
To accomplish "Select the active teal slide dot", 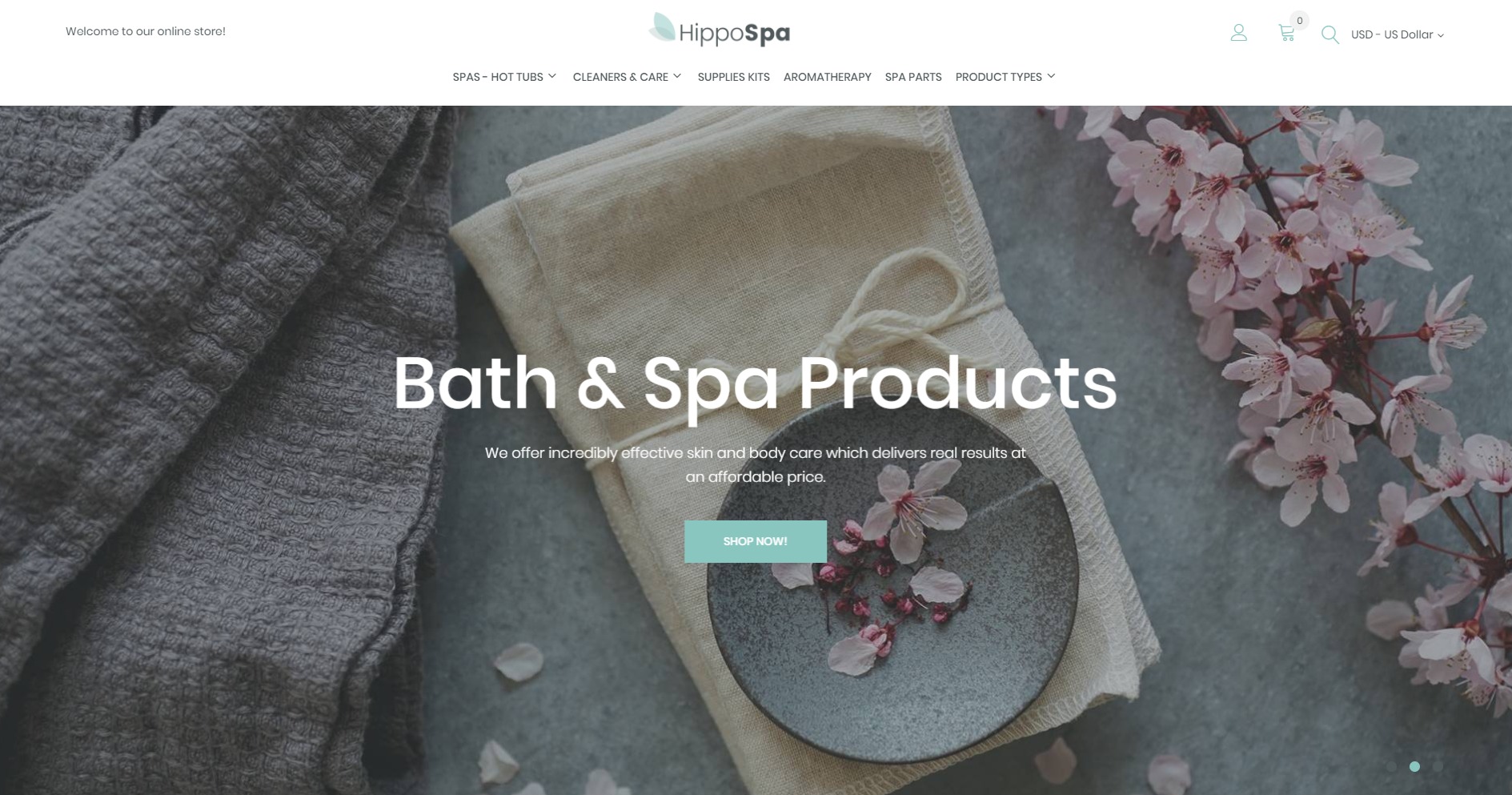I will 1414,766.
